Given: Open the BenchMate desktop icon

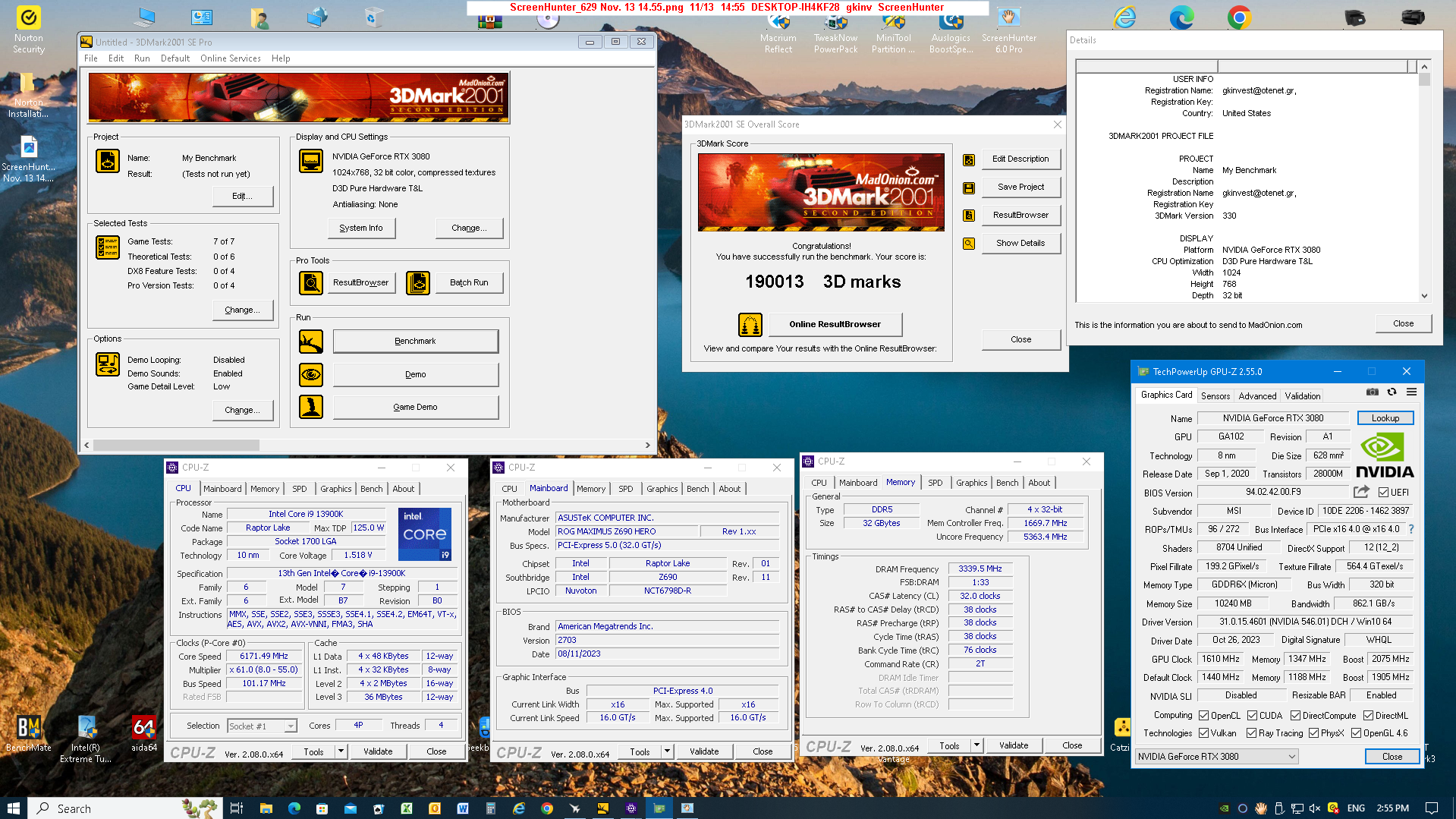Looking at the screenshot, I should [x=29, y=733].
